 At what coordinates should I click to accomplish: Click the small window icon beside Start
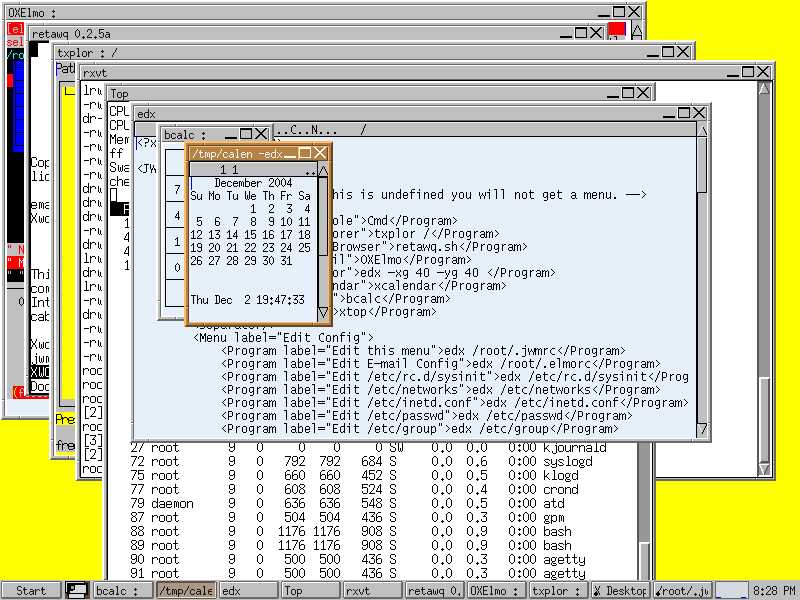[77, 590]
